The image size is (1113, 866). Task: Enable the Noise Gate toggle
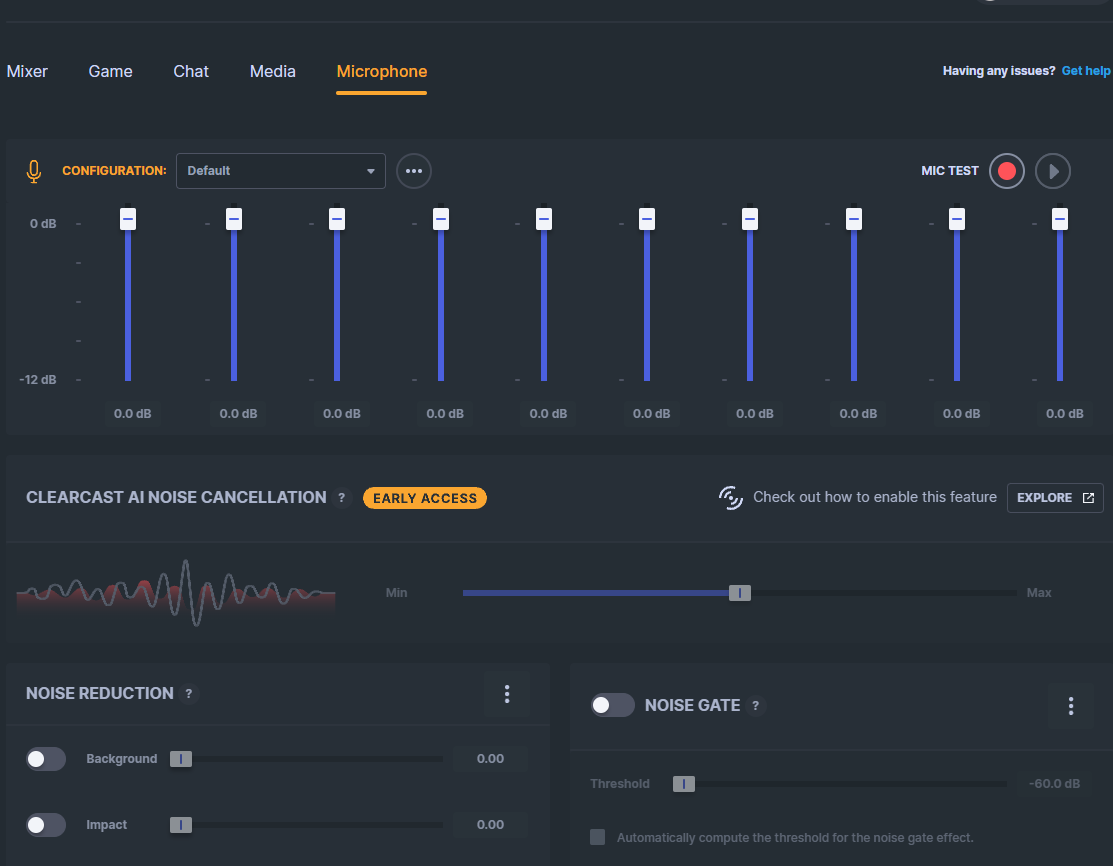(x=613, y=705)
